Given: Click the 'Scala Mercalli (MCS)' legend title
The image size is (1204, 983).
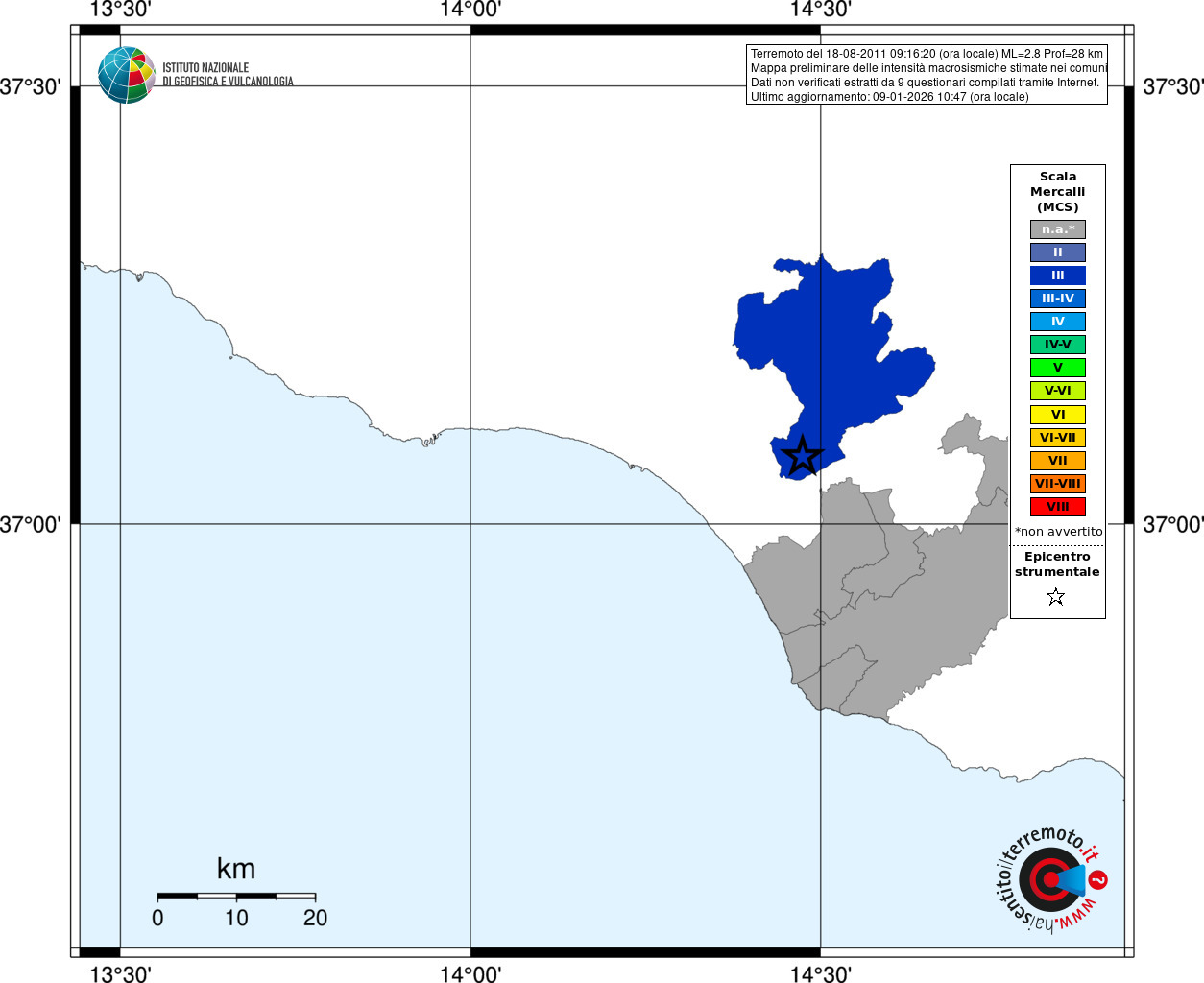Looking at the screenshot, I should pos(1058,192).
